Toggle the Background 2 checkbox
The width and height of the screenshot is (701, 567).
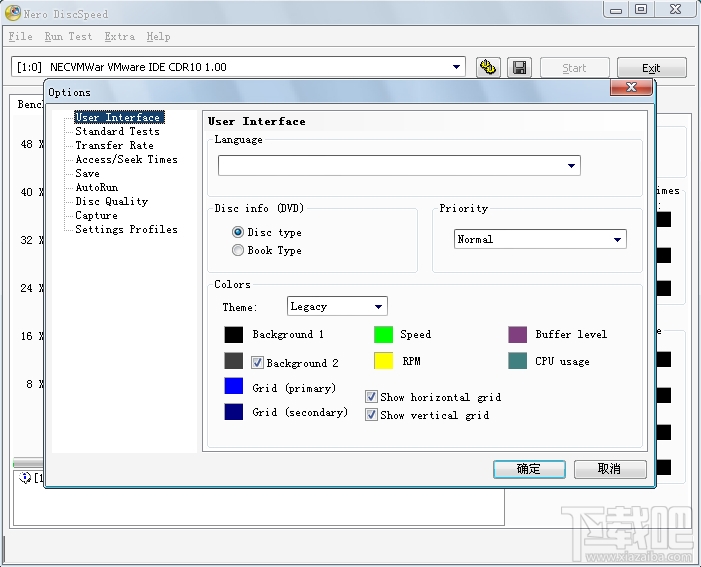(x=257, y=362)
